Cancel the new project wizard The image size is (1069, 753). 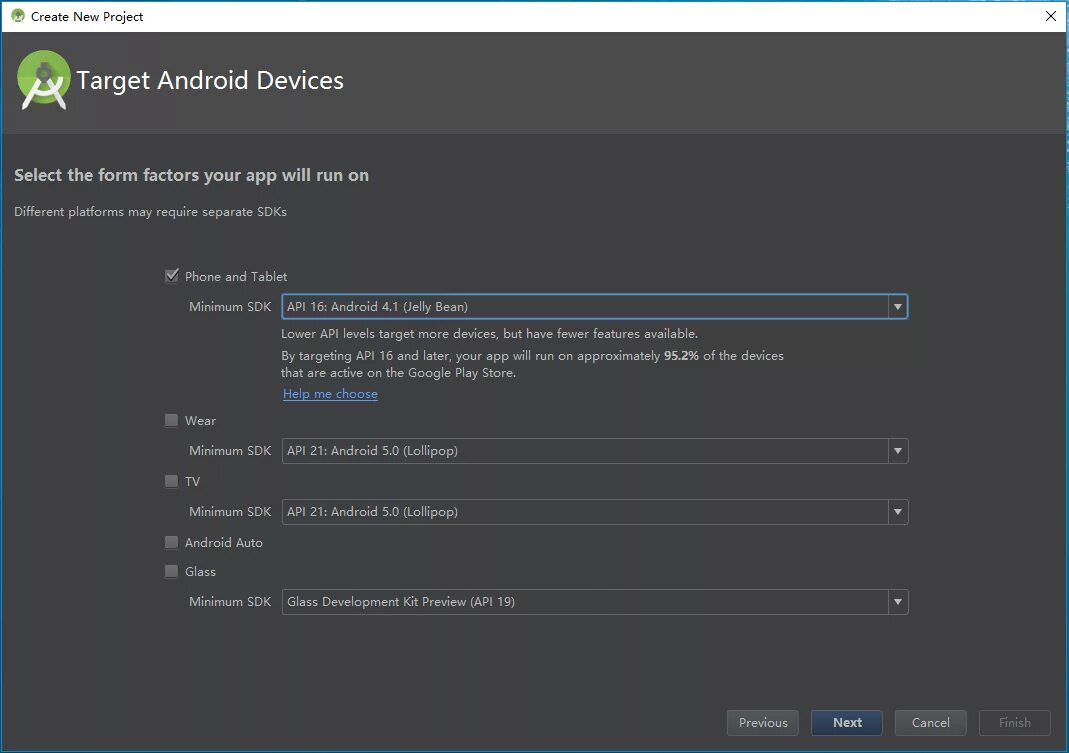tap(931, 722)
